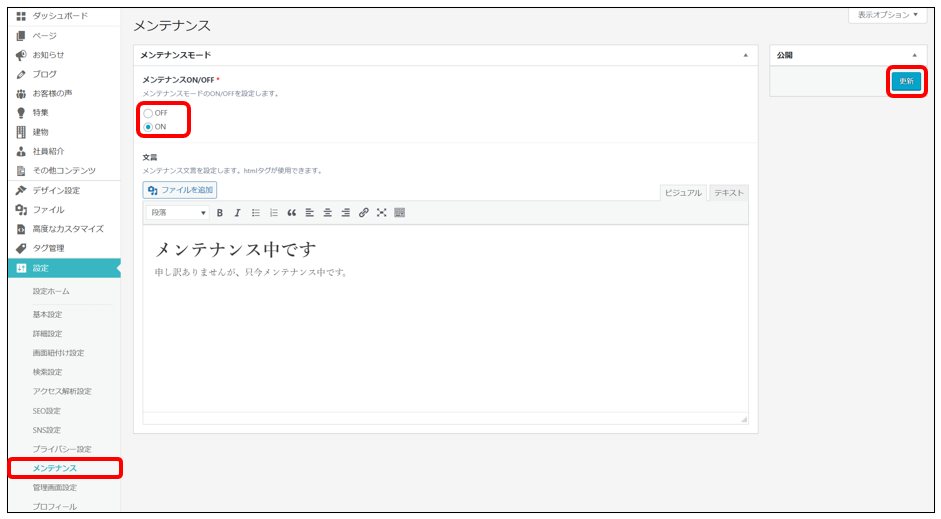The image size is (941, 519).
Task: Collapse the メンテナンスモード panel
Action: pyautogui.click(x=745, y=55)
